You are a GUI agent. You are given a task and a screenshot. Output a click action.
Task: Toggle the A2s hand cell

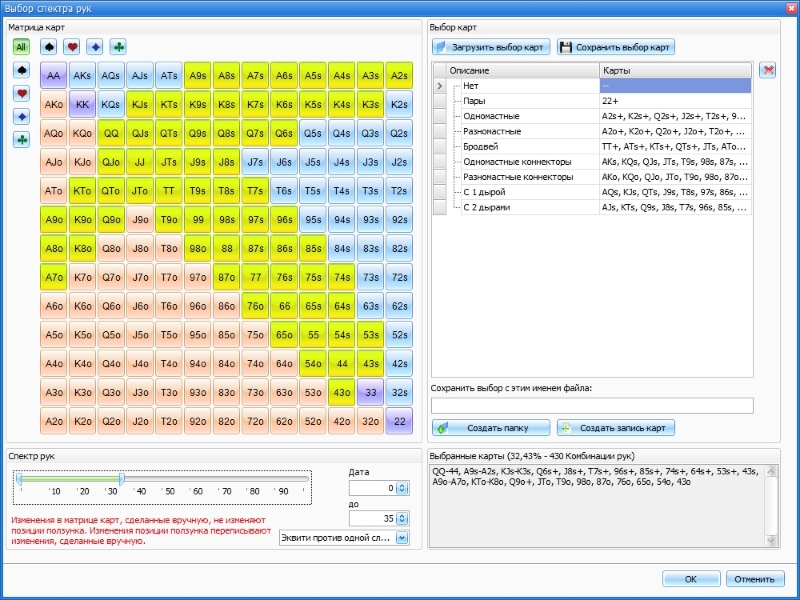click(399, 76)
